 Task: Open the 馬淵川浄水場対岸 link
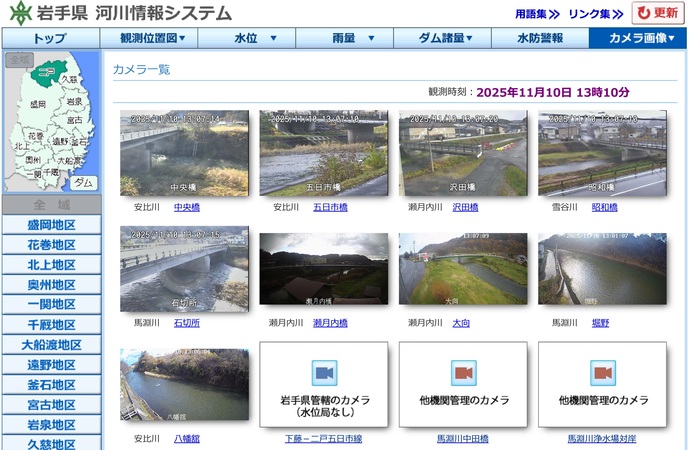(602, 439)
